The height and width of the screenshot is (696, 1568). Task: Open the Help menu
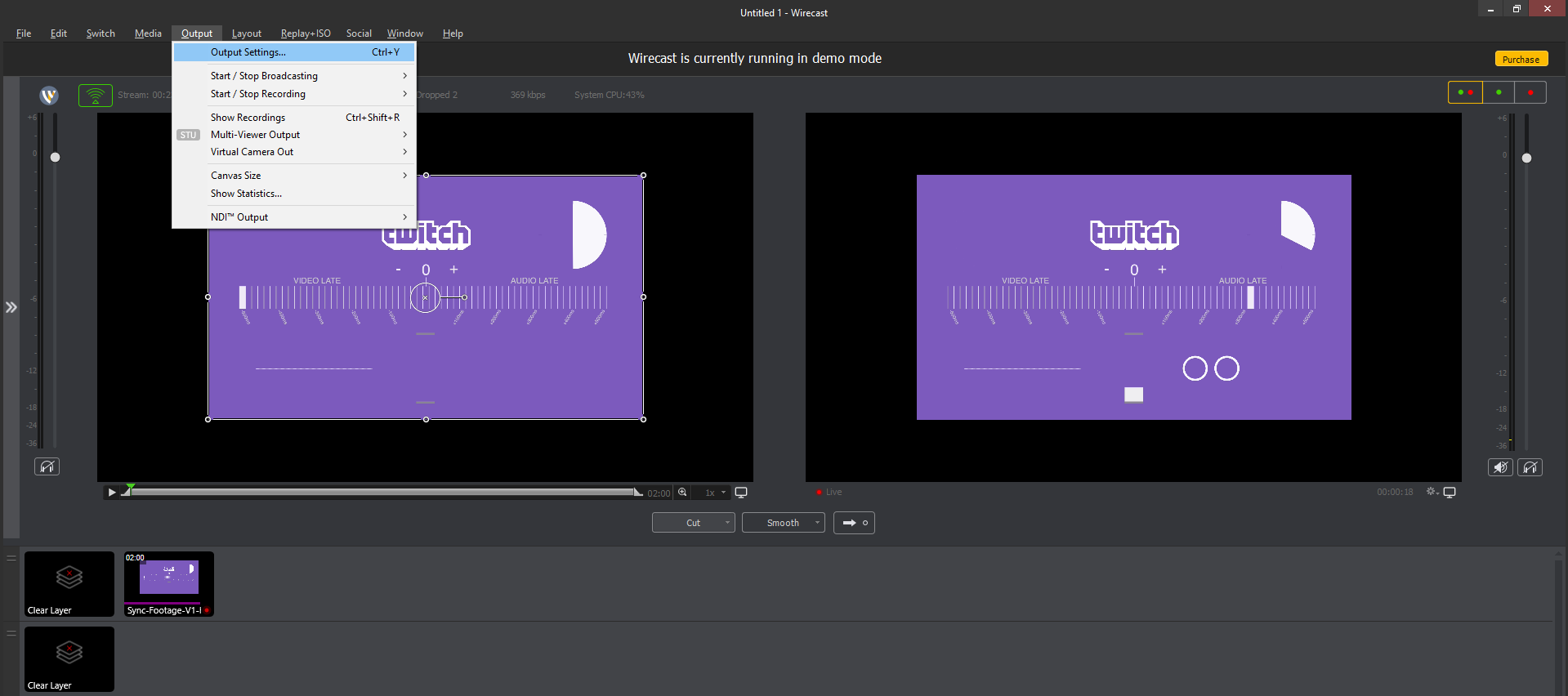pos(453,33)
